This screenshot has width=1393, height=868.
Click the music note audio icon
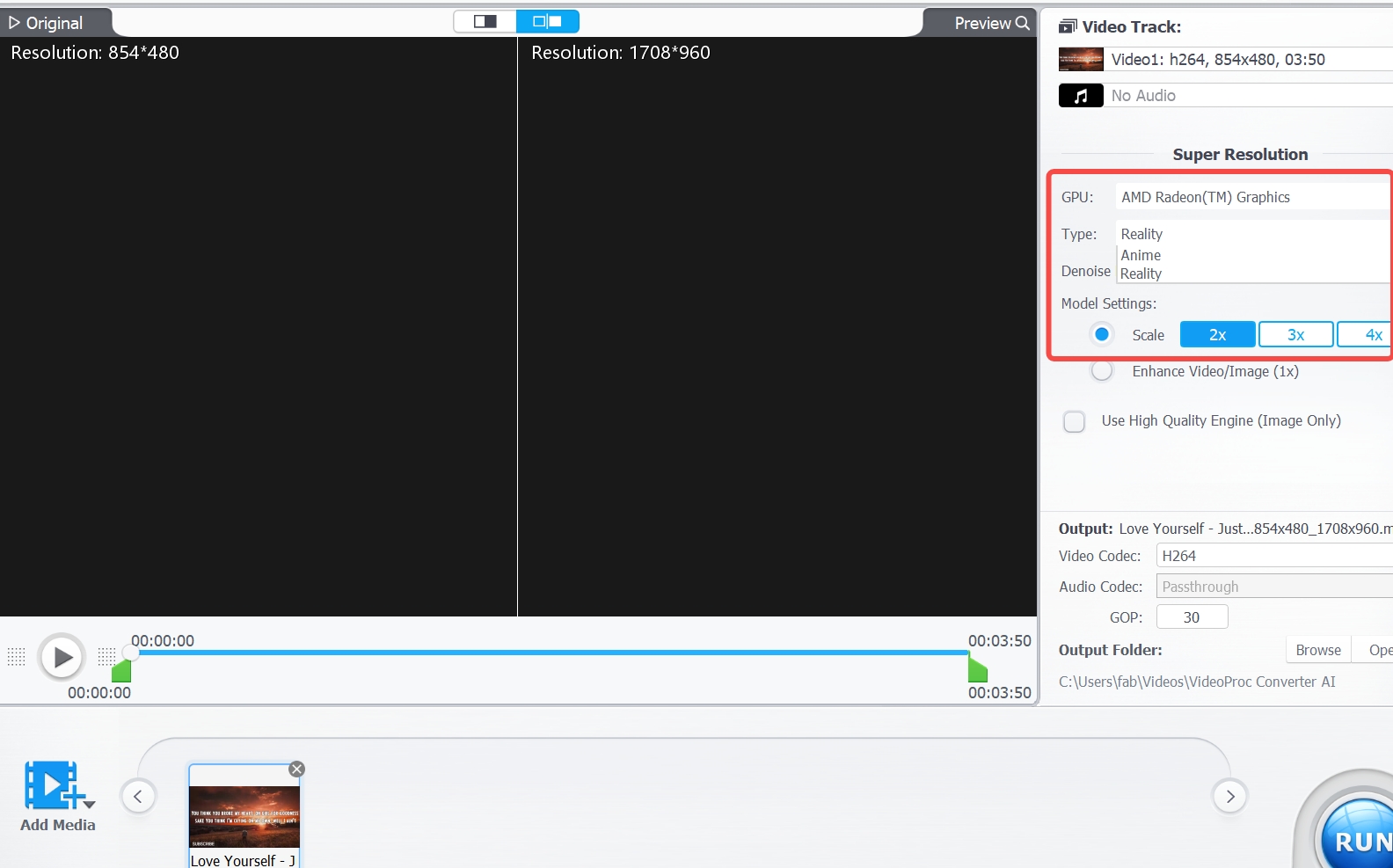click(x=1081, y=96)
